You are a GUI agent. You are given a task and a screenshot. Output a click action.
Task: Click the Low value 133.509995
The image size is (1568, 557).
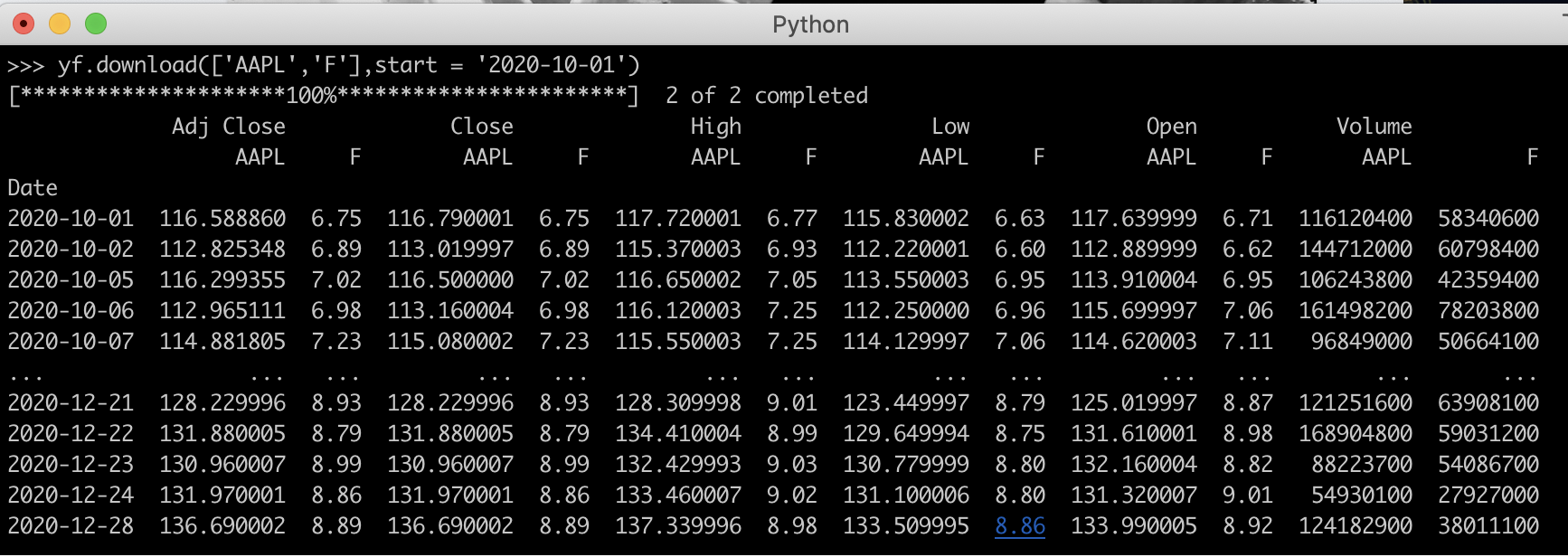pos(906,526)
